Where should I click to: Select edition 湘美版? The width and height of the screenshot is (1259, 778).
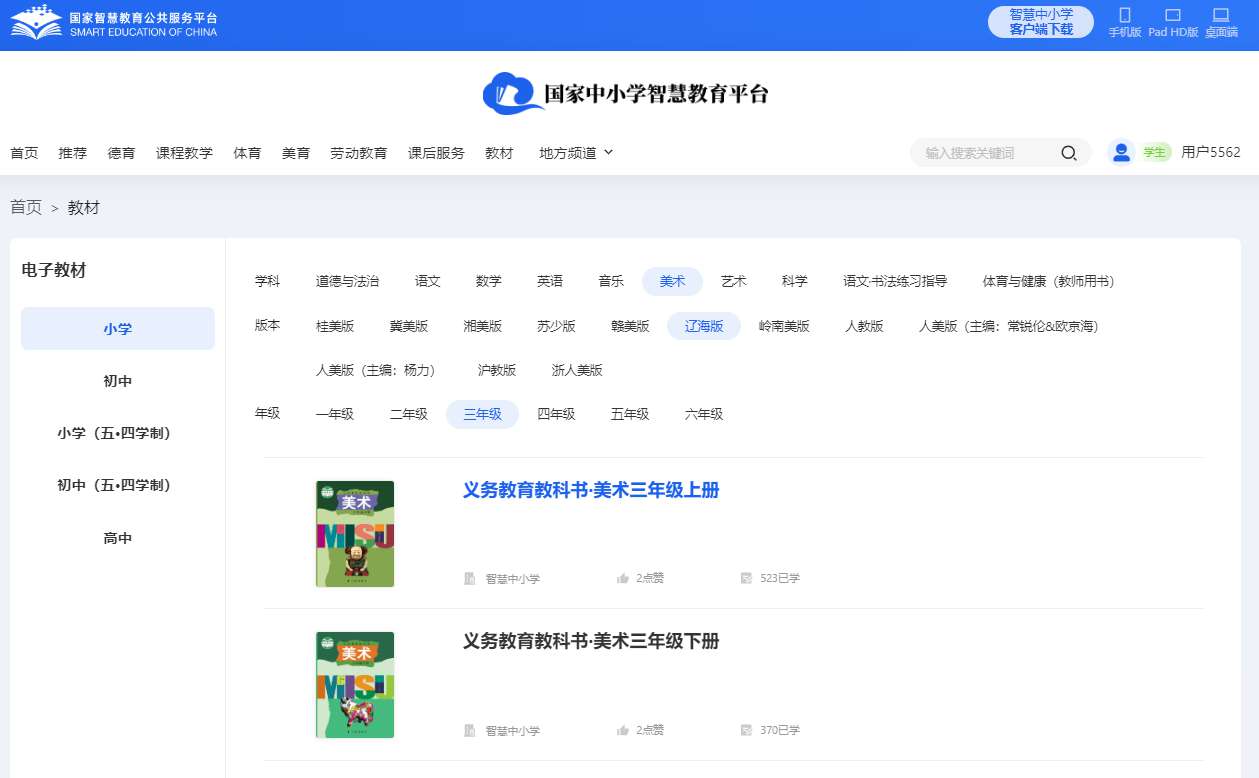coord(483,326)
